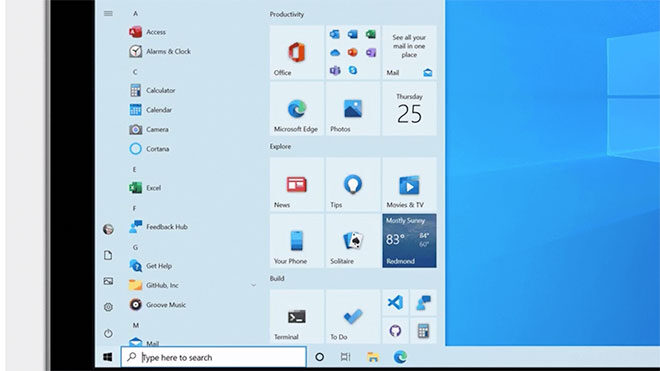660x371 pixels.
Task: Click the Windows Start button
Action: [108, 358]
